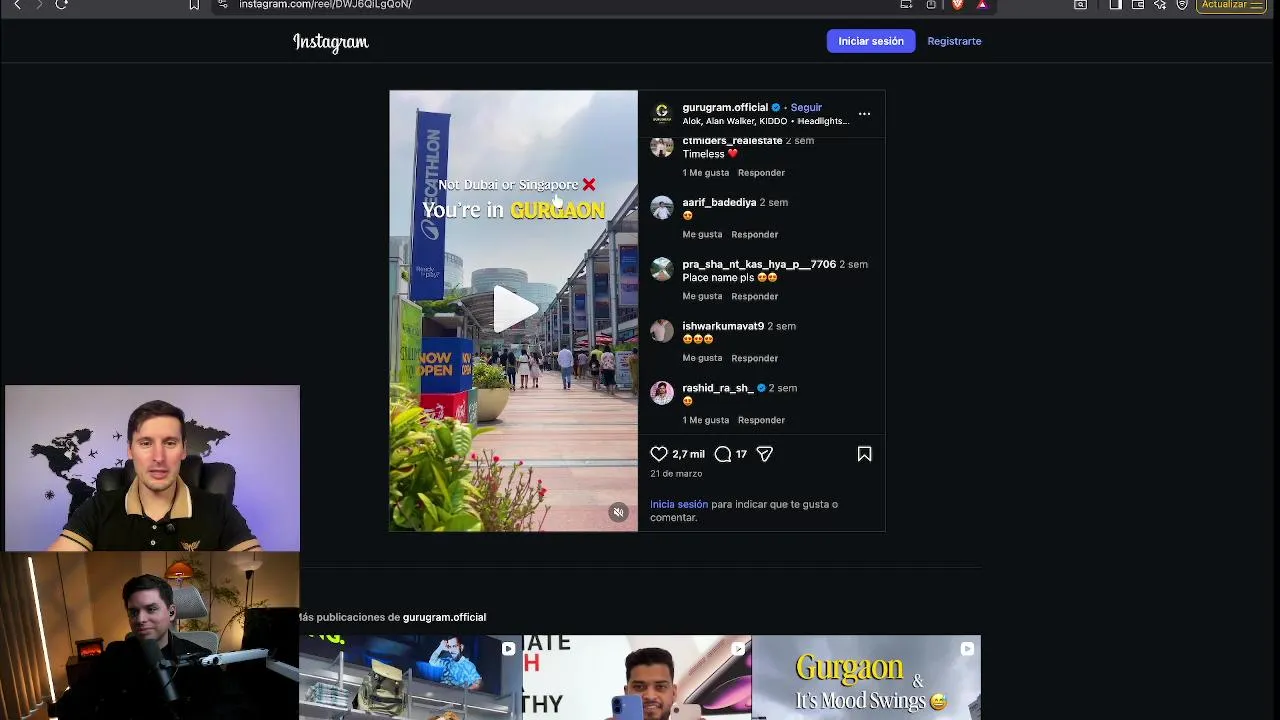Click Me gusta under Place name pls comment
This screenshot has height=720, width=1280.
click(702, 297)
